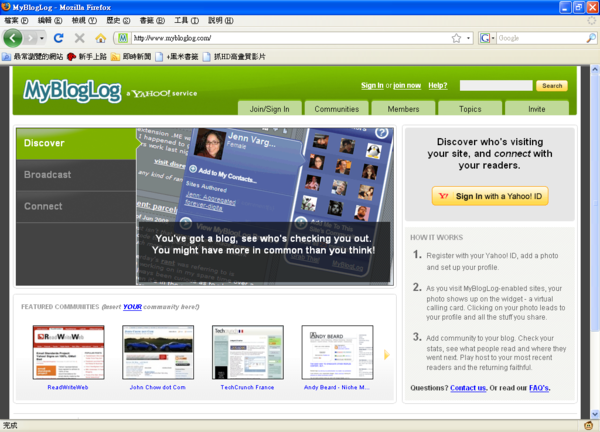This screenshot has width=600, height=432.
Task: Click the YOUR link in Featured Communities
Action: click(x=132, y=307)
